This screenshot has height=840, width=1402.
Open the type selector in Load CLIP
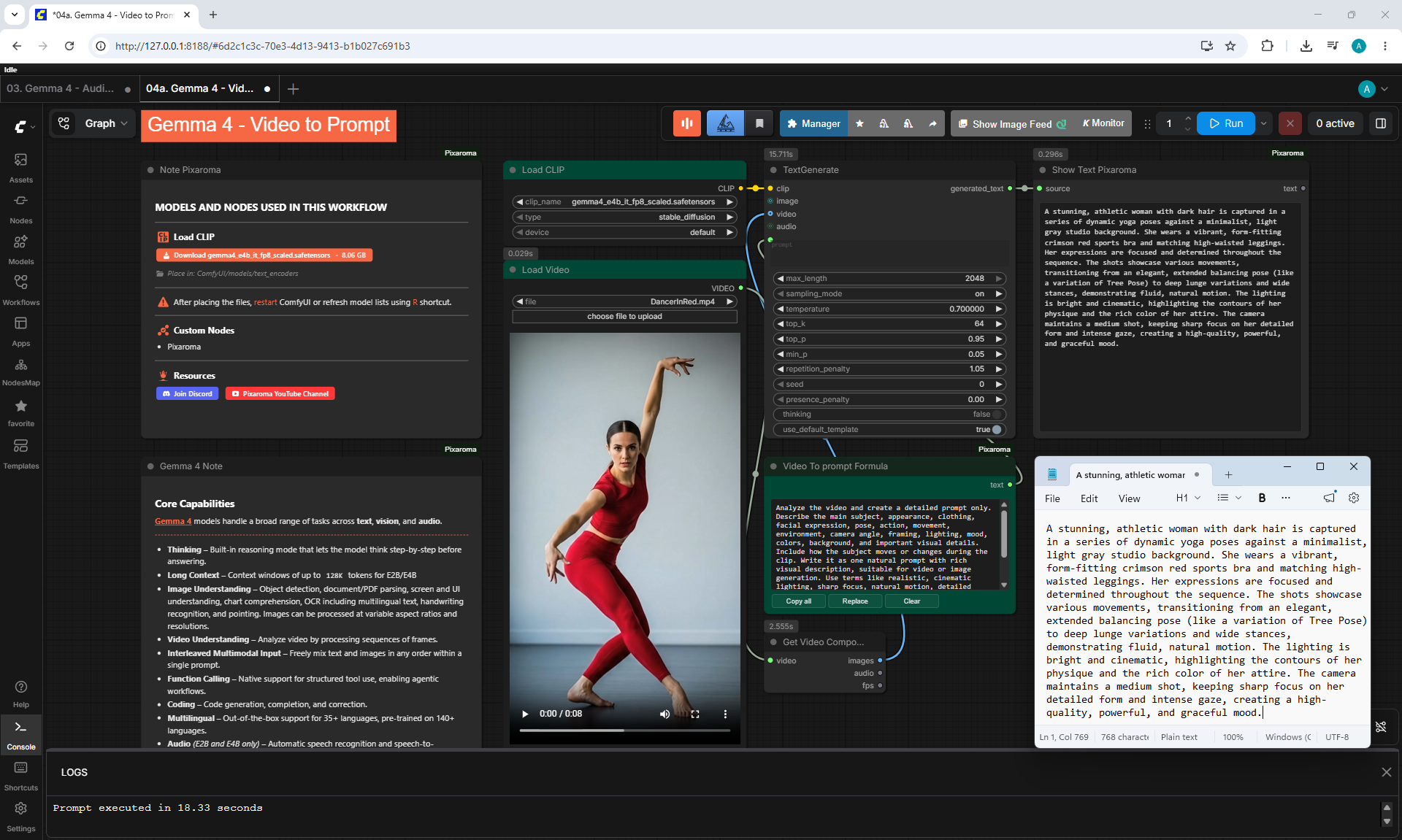point(625,217)
